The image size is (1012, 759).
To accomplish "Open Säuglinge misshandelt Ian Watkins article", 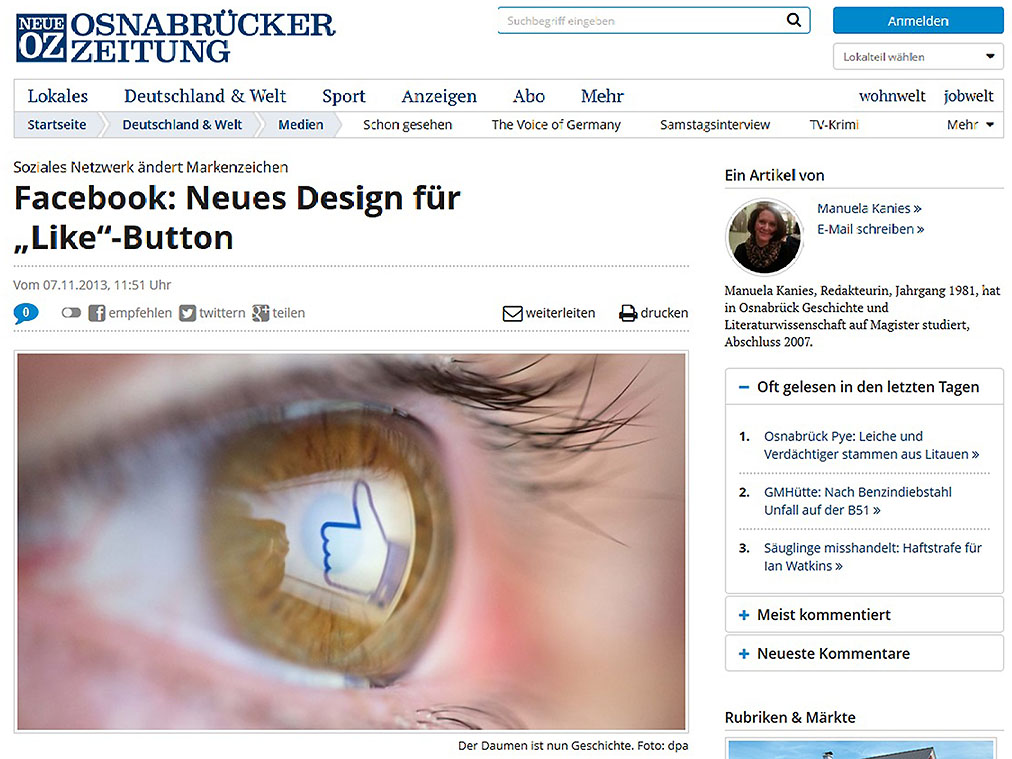I will (x=873, y=557).
